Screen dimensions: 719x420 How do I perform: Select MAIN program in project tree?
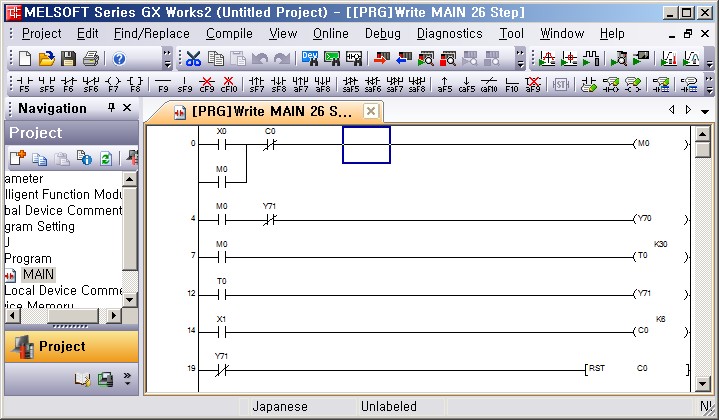(x=39, y=274)
